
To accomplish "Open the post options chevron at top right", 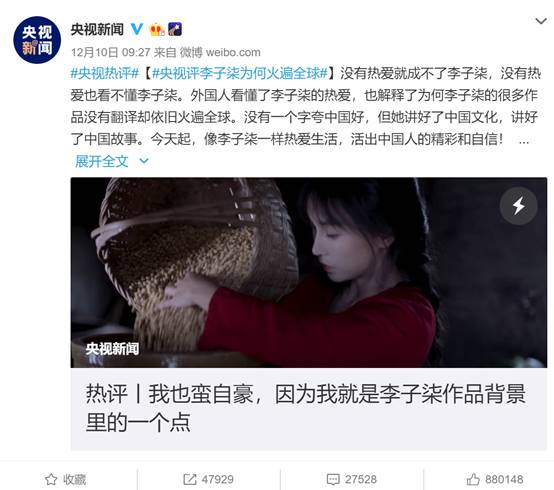I will click(541, 21).
